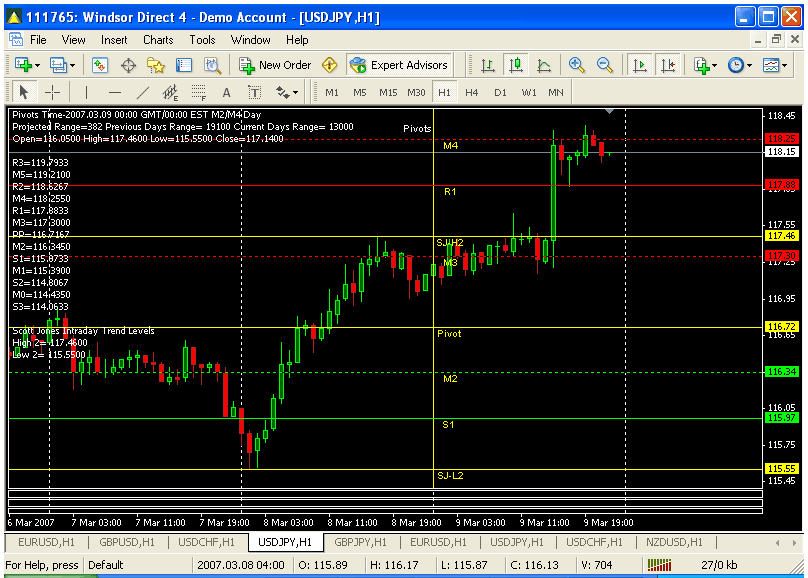Click the Zoom In magnifier icon

(577, 65)
